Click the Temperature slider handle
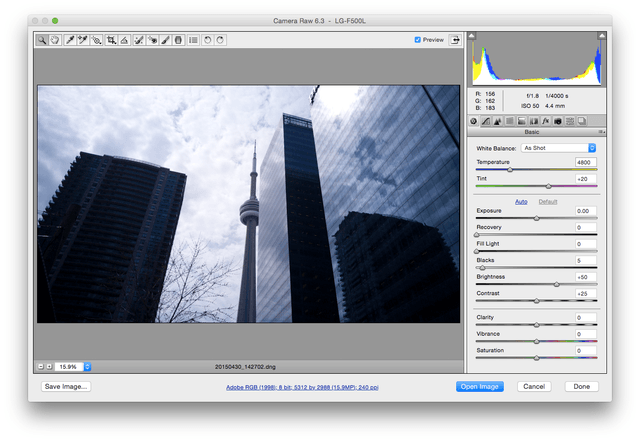The width and height of the screenshot is (640, 442). 510,170
